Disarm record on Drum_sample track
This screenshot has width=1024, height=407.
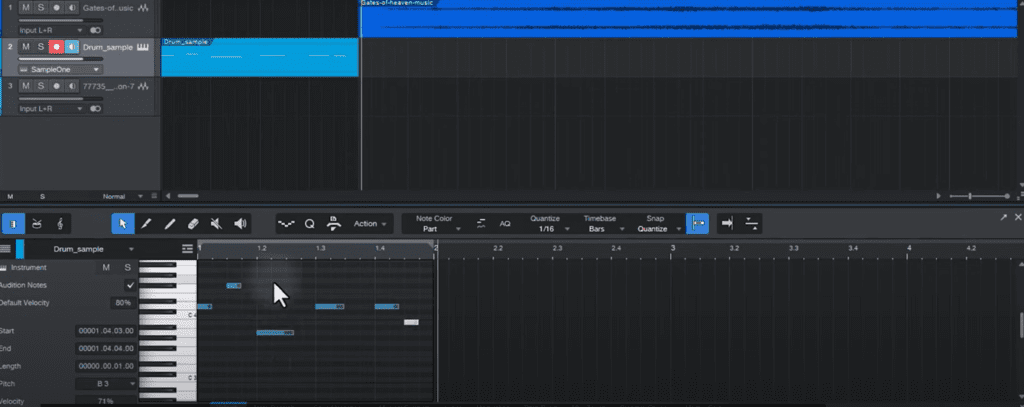click(56, 46)
